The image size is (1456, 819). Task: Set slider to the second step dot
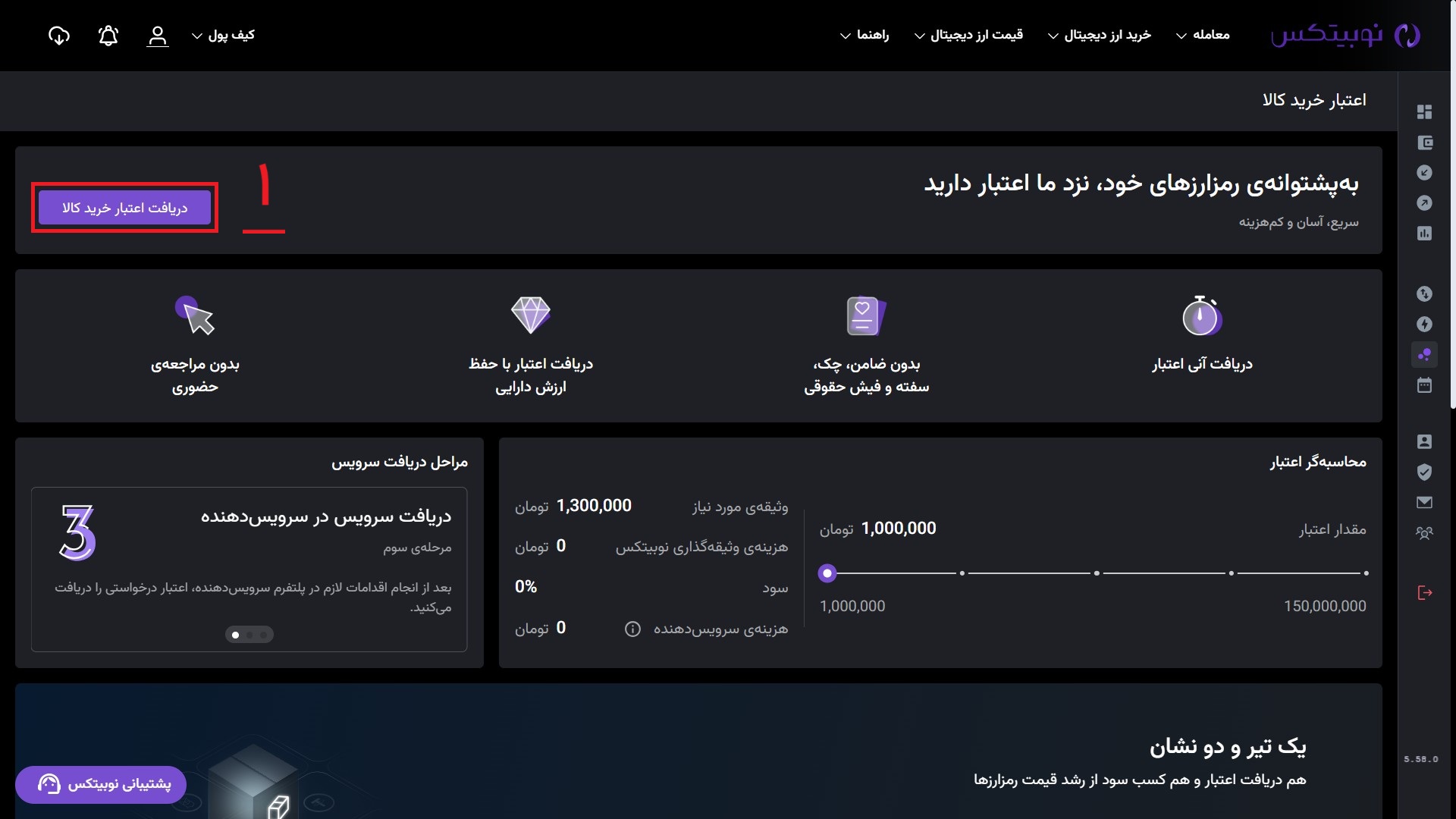click(962, 573)
